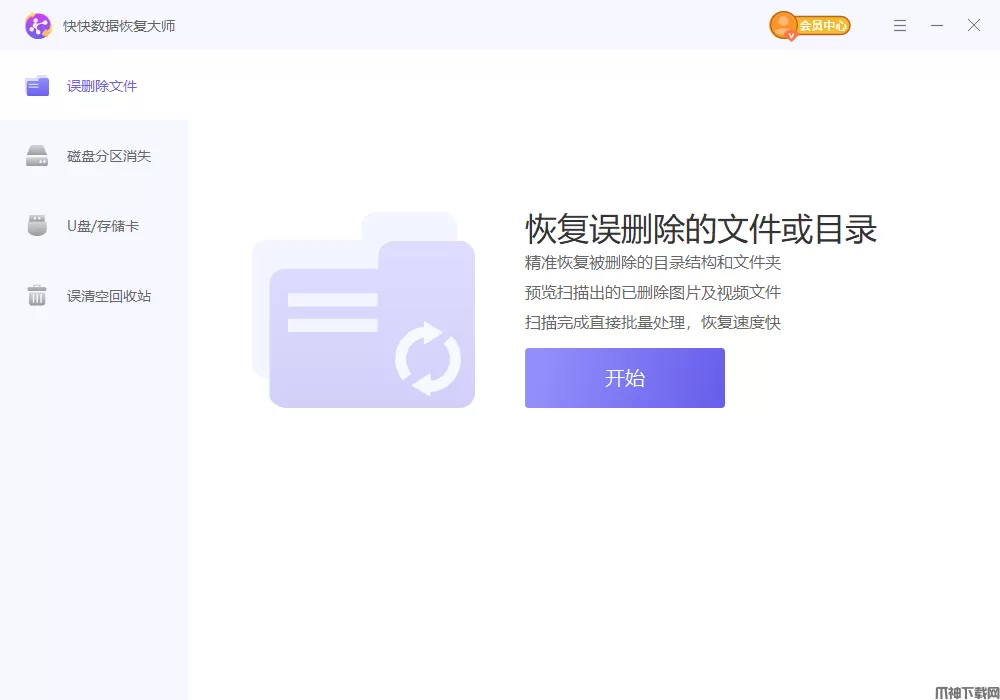Close the 快快数据恢复大师 window

tap(974, 26)
